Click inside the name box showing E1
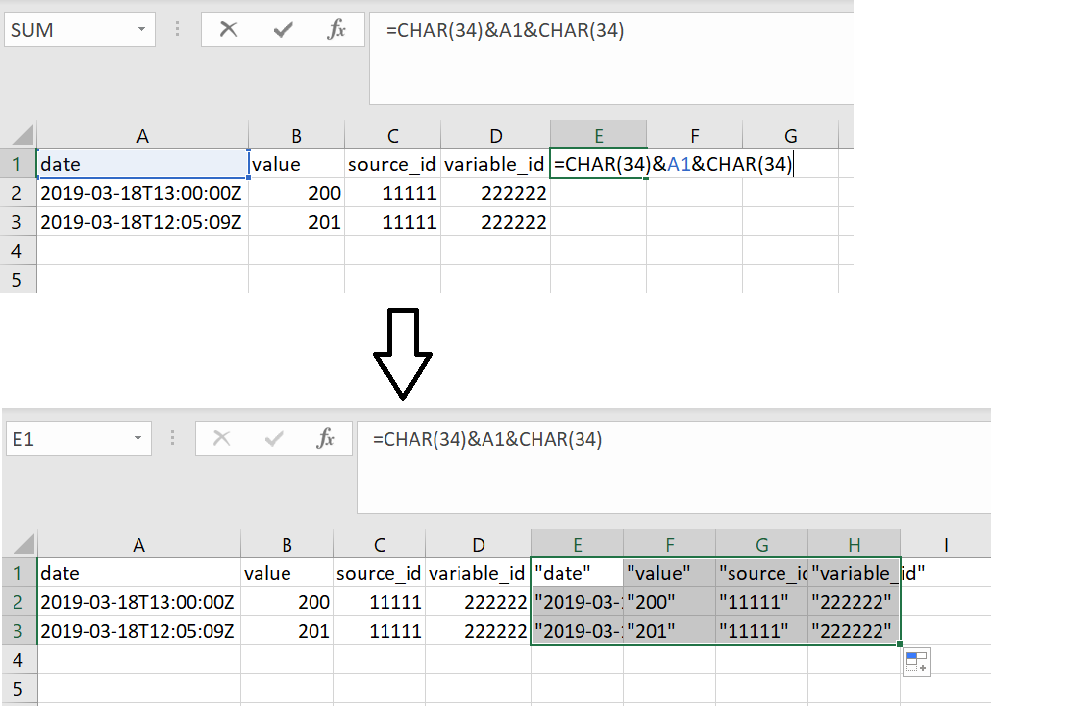 tap(65, 438)
